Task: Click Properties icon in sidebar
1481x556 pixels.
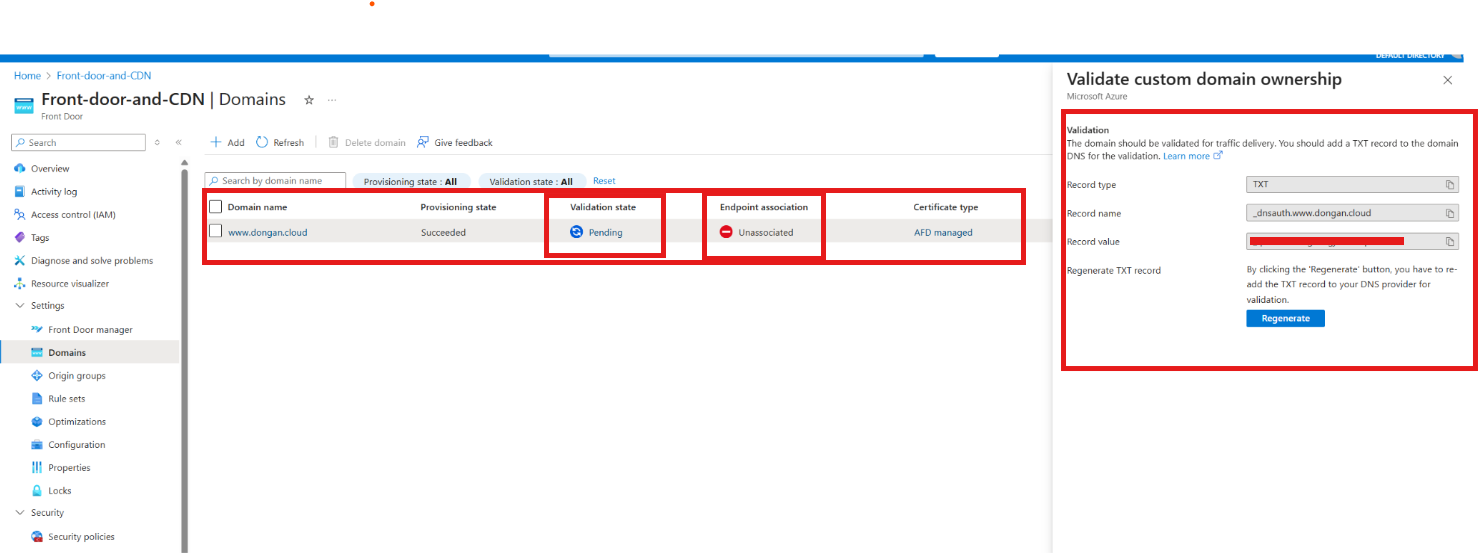Action: (37, 467)
